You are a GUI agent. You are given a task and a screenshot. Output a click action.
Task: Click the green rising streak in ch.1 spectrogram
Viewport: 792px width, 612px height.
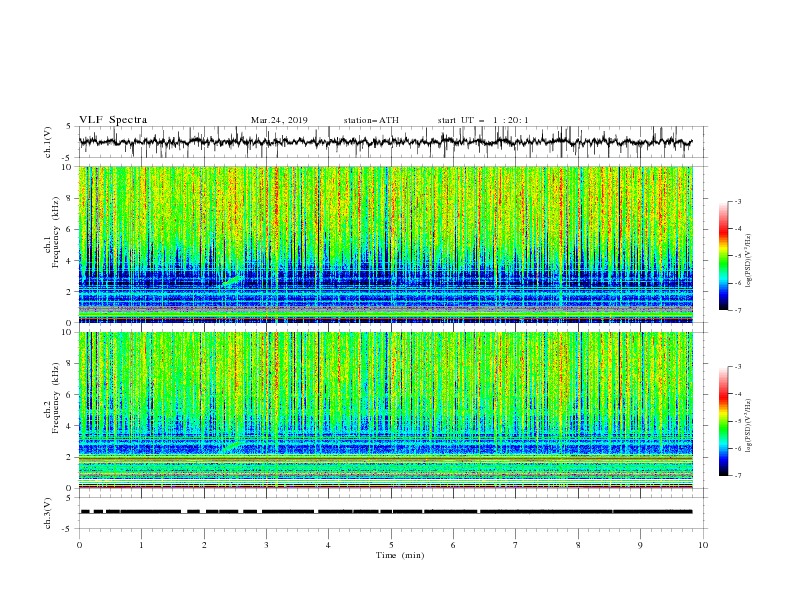(x=233, y=280)
